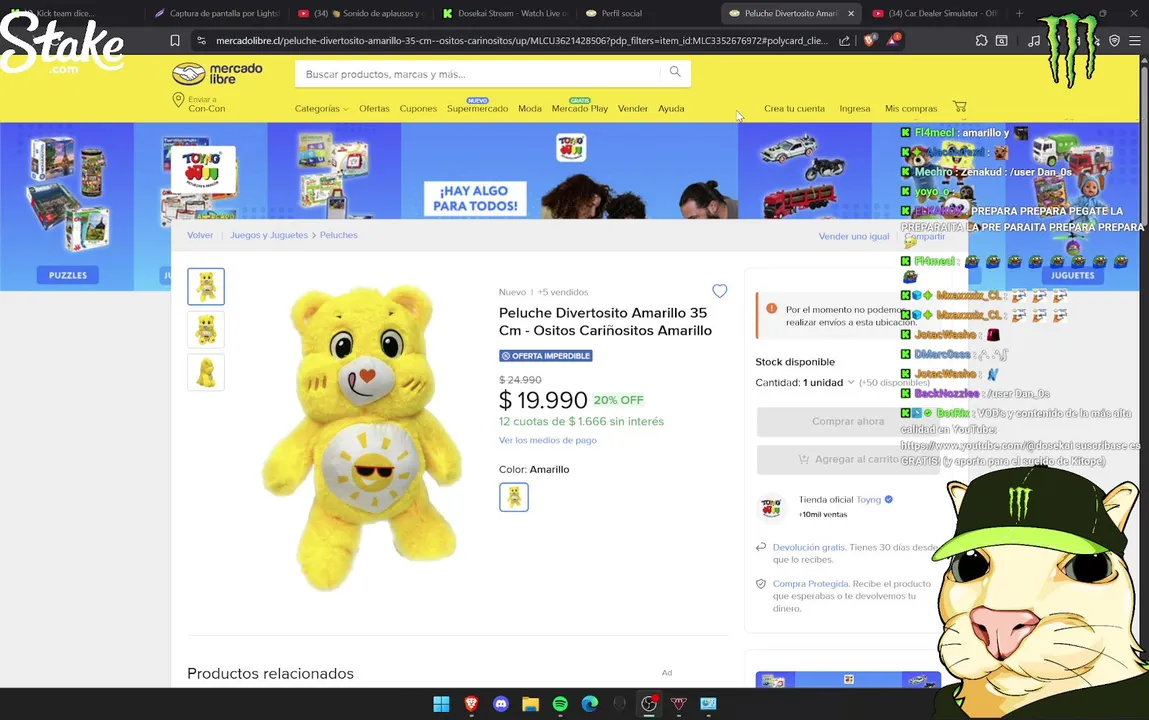Open Brave browser from taskbar
The image size is (1149, 720).
coord(471,704)
